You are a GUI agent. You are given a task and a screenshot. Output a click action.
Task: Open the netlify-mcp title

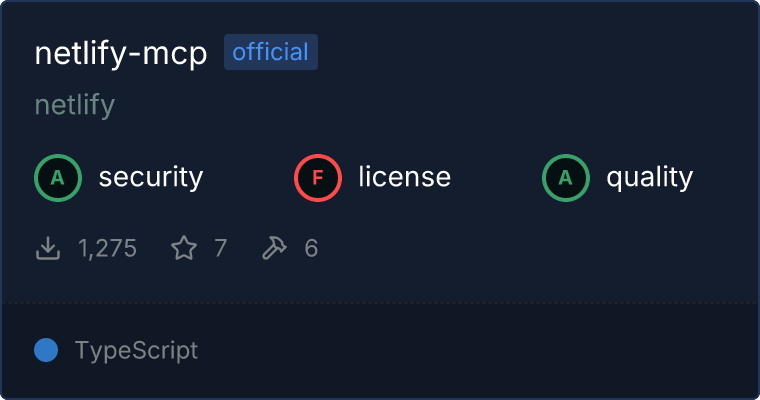tap(121, 53)
